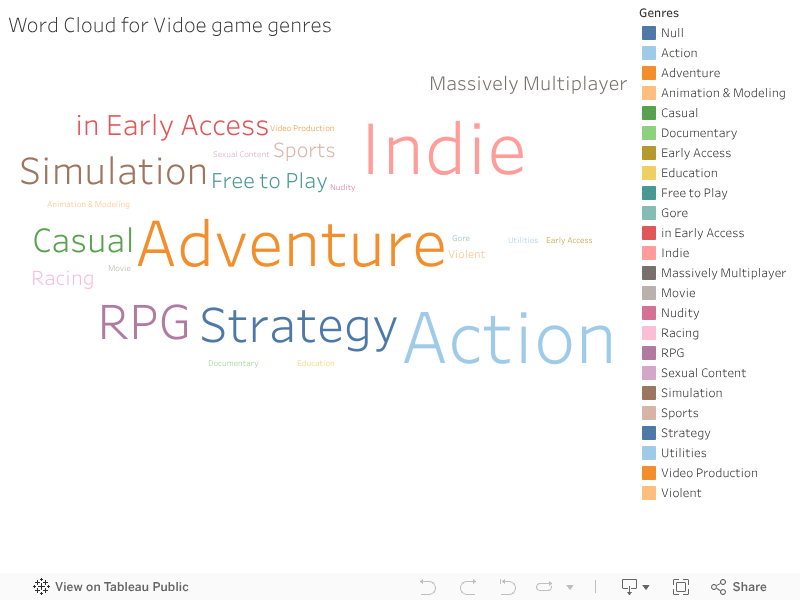Click the small 'Documentary' word in cloud
800x600 pixels.
pyautogui.click(x=233, y=363)
